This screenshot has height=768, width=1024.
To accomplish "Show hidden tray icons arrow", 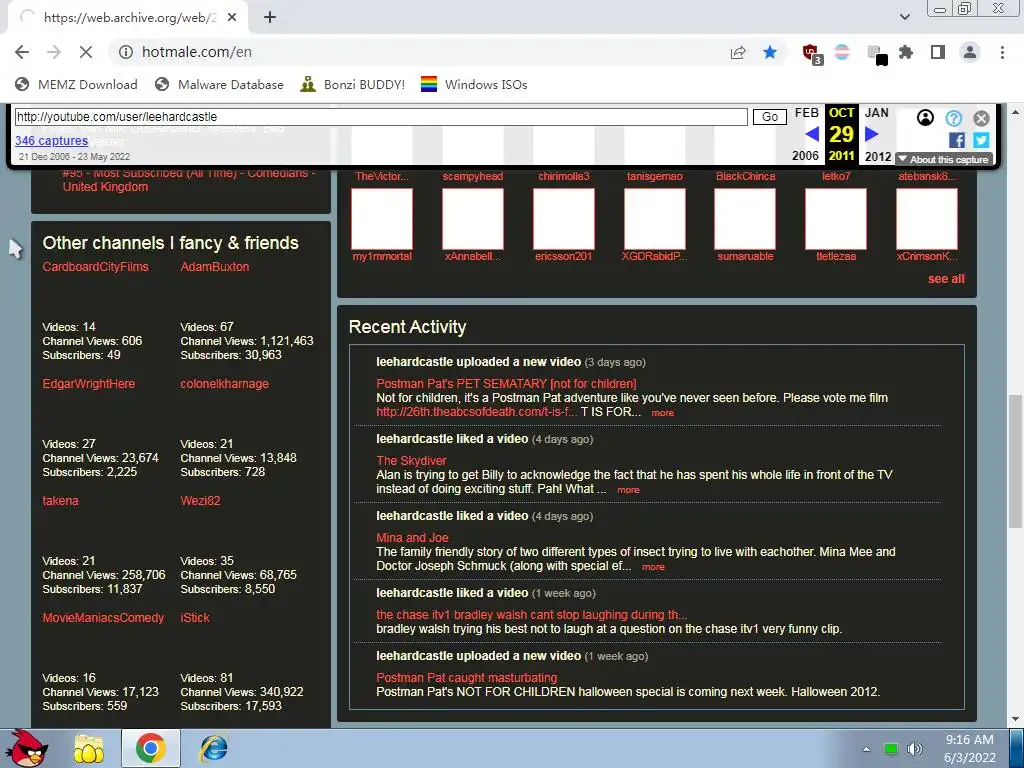I will (x=867, y=749).
